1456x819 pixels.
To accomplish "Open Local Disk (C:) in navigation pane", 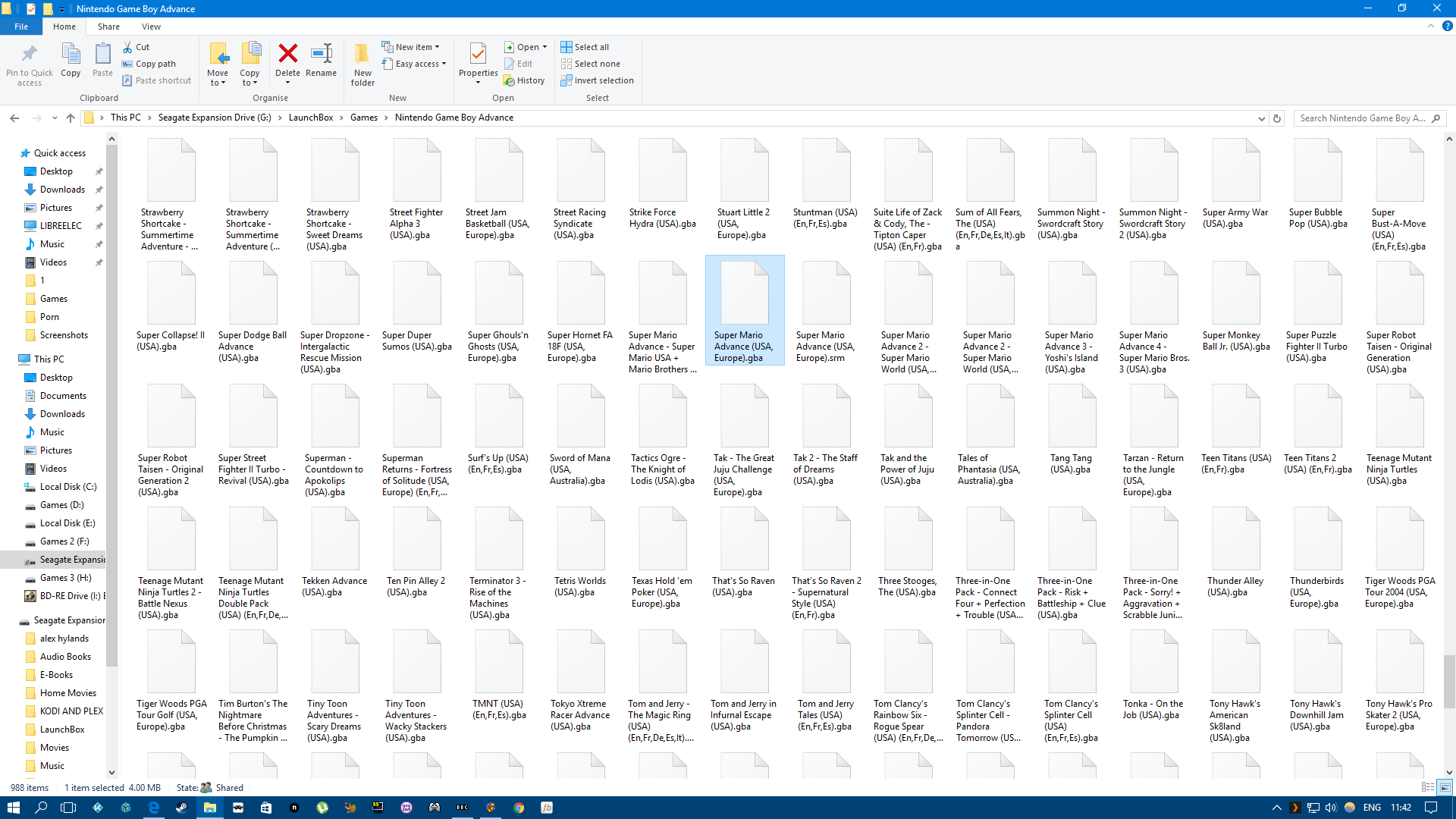I will (68, 487).
